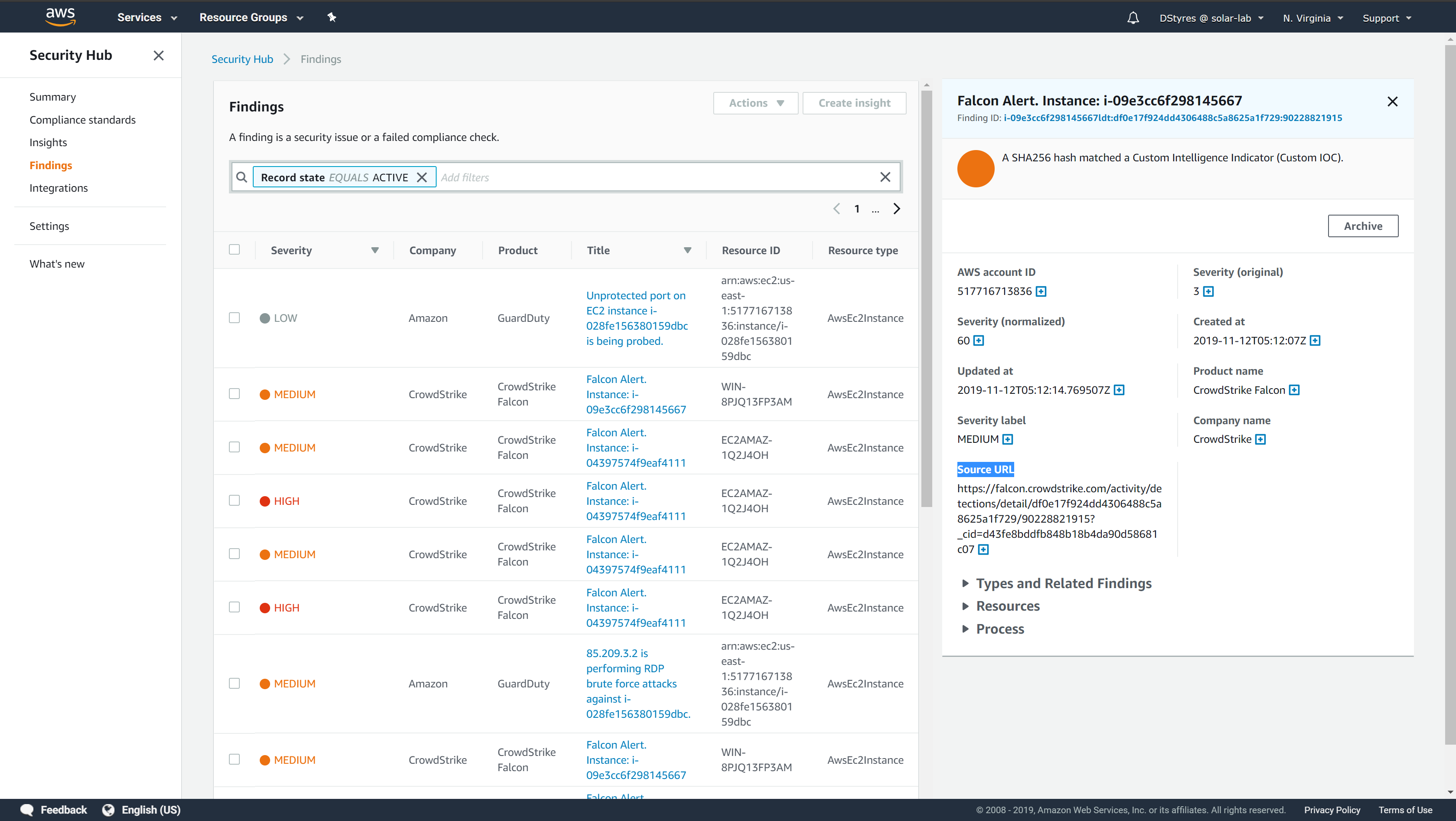The height and width of the screenshot is (821, 1456).
Task: Check the select-all findings checkbox
Action: coord(235,249)
